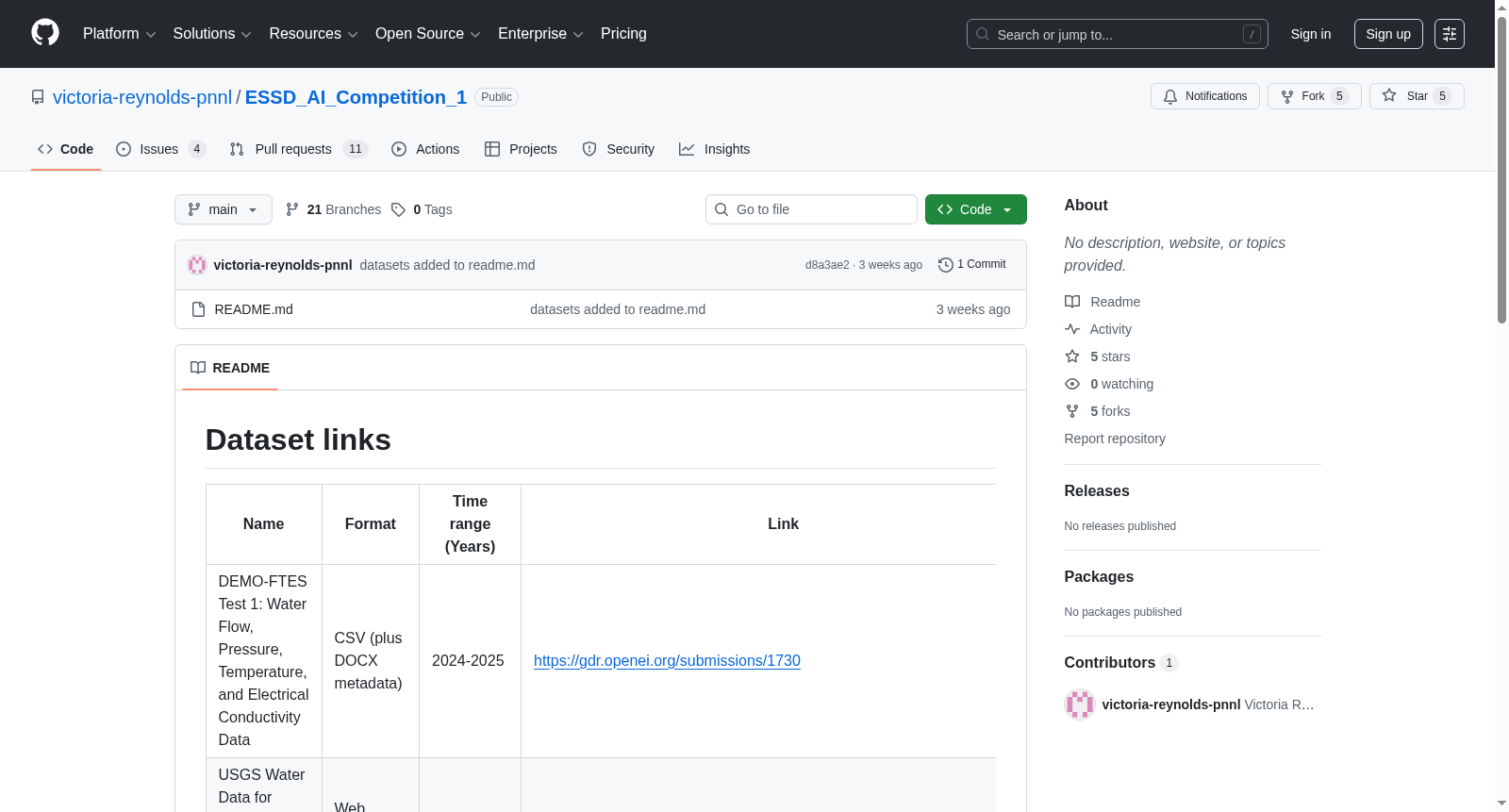Click the Public visibility badge
The width and height of the screenshot is (1509, 812).
[x=496, y=97]
